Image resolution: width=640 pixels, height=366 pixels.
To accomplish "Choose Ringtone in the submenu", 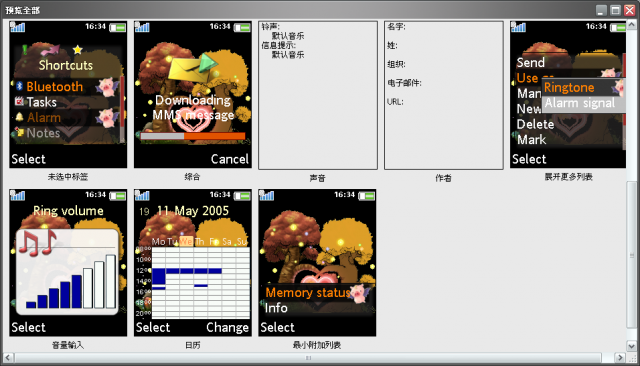I will 569,87.
